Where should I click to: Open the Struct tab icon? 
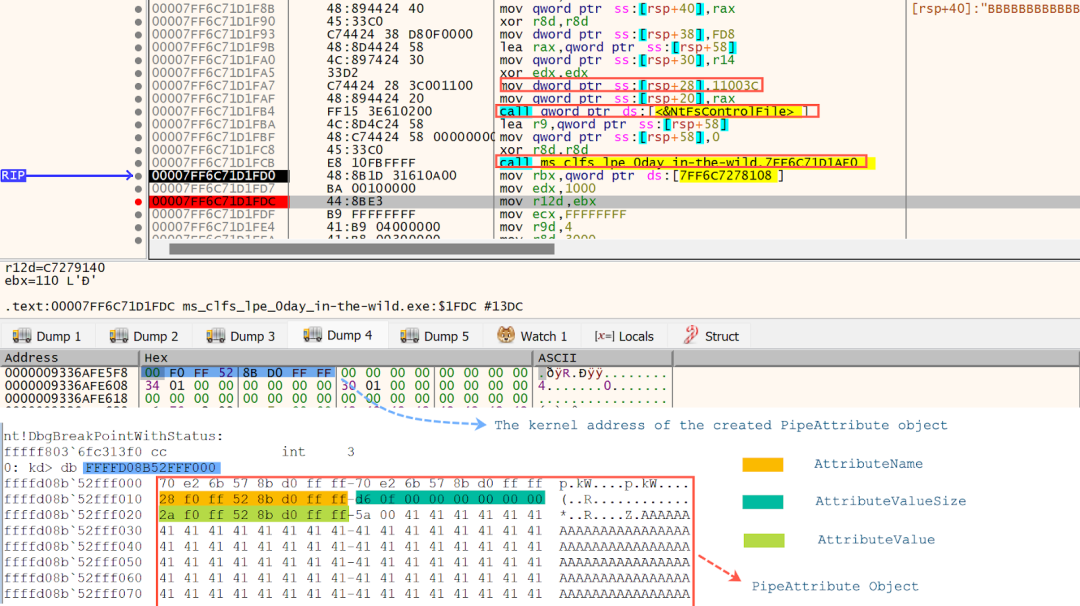click(x=691, y=336)
